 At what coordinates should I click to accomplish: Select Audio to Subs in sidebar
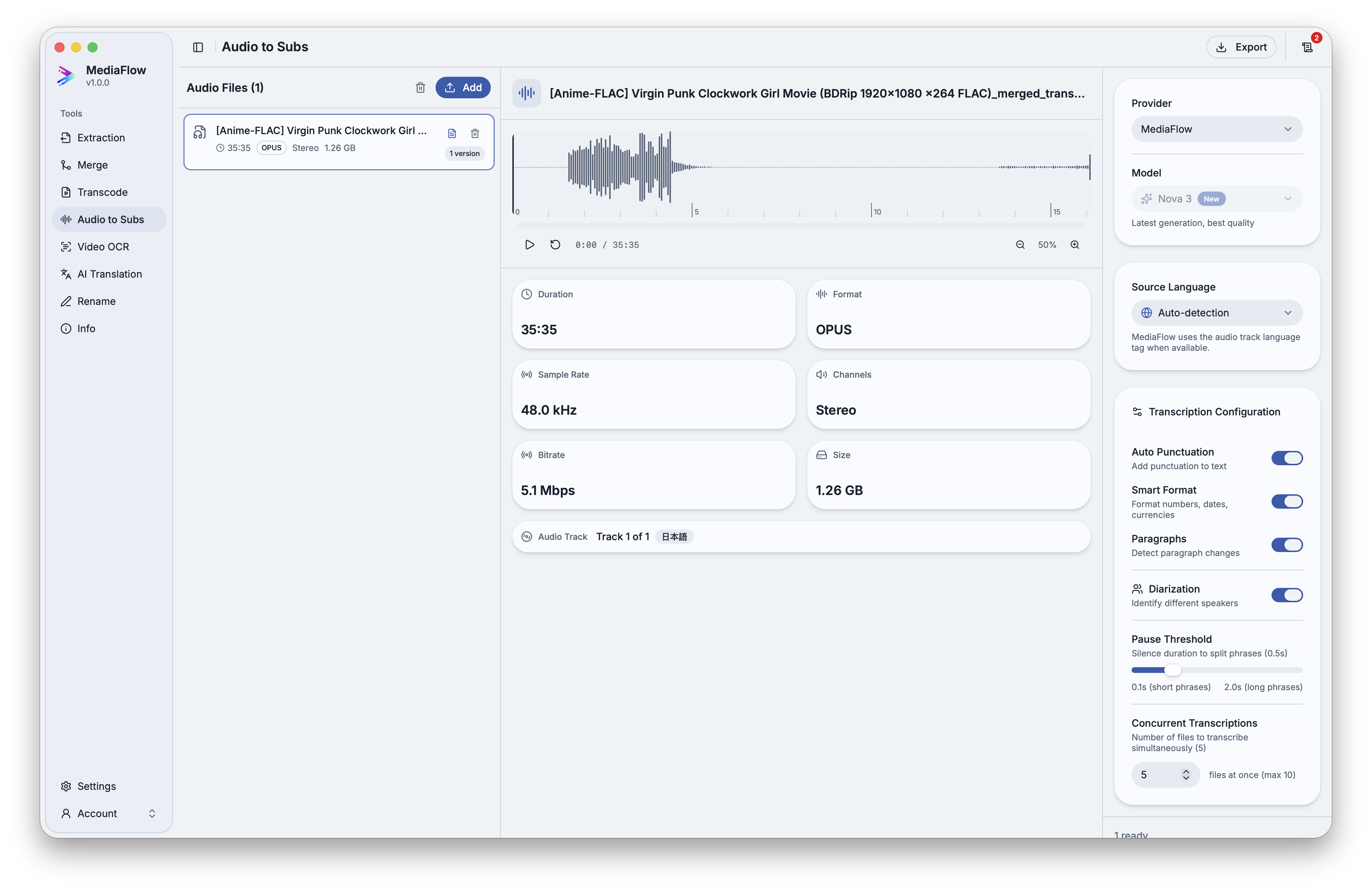click(x=109, y=220)
